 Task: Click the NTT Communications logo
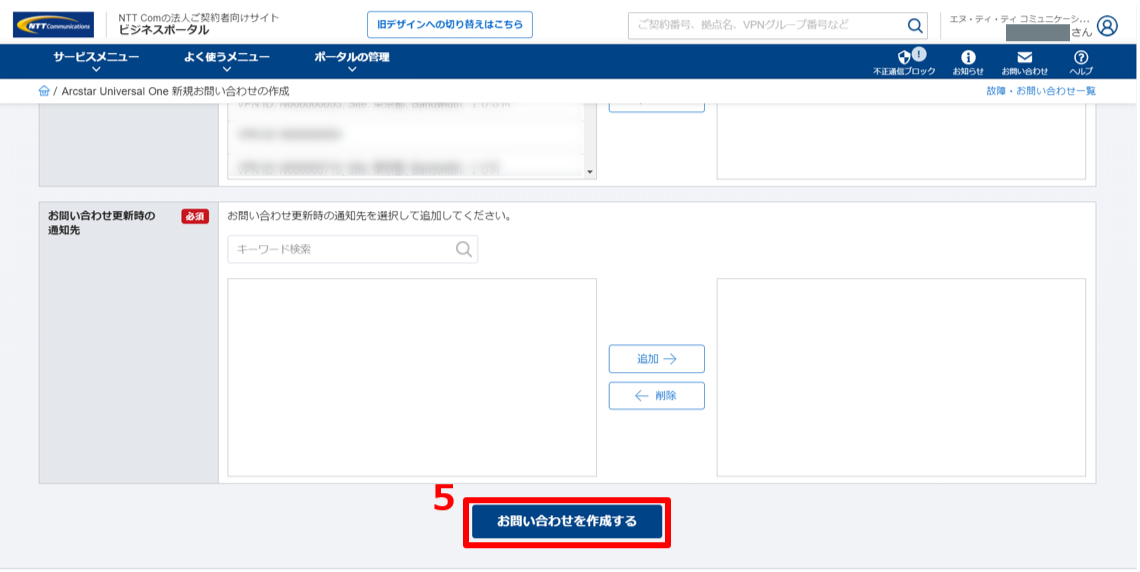click(53, 24)
